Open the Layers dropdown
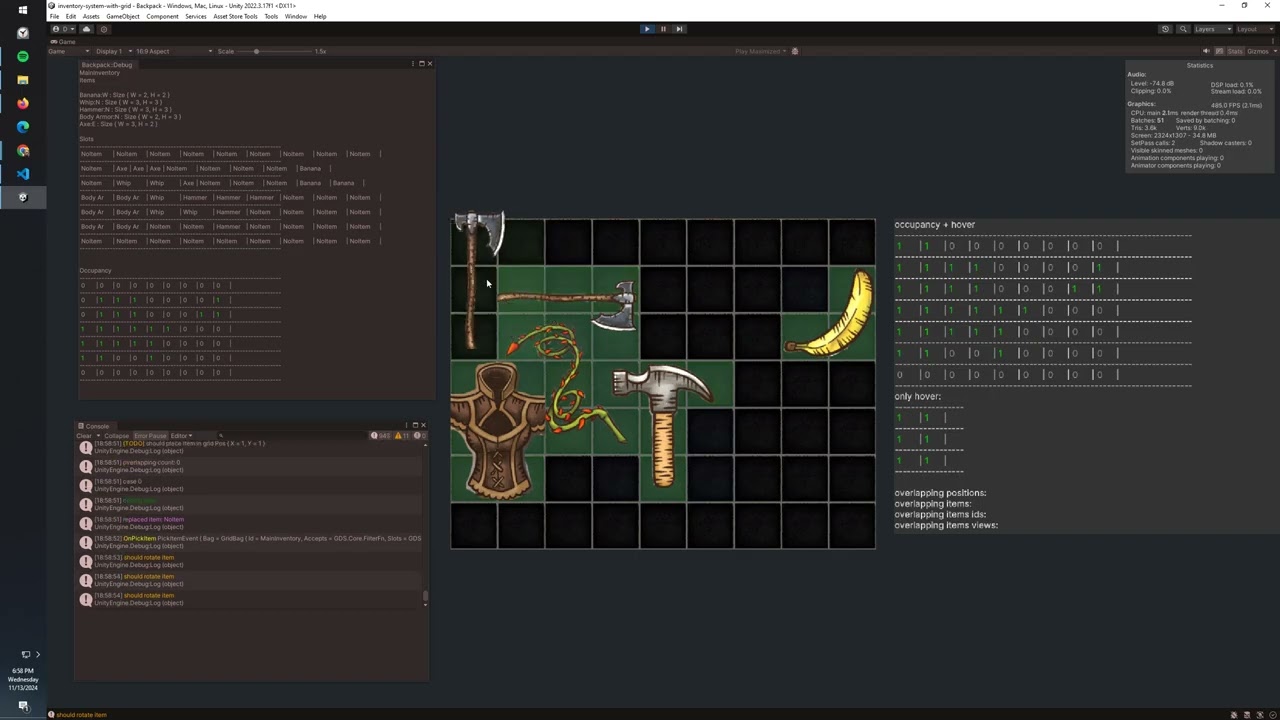1280x720 pixels. click(x=1213, y=29)
